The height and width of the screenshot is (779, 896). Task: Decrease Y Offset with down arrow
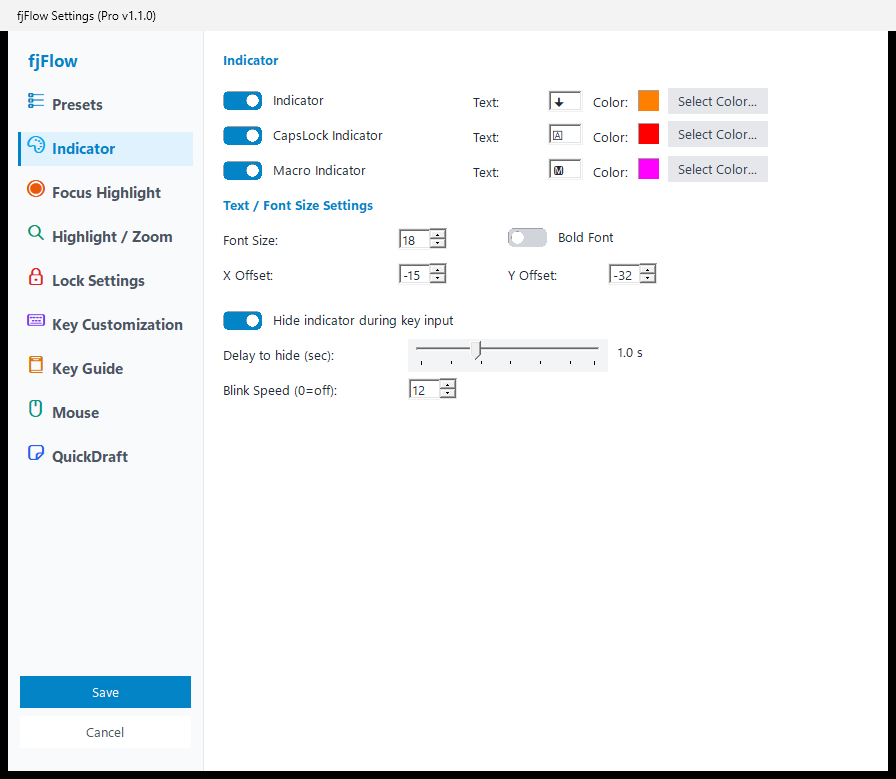[647, 279]
